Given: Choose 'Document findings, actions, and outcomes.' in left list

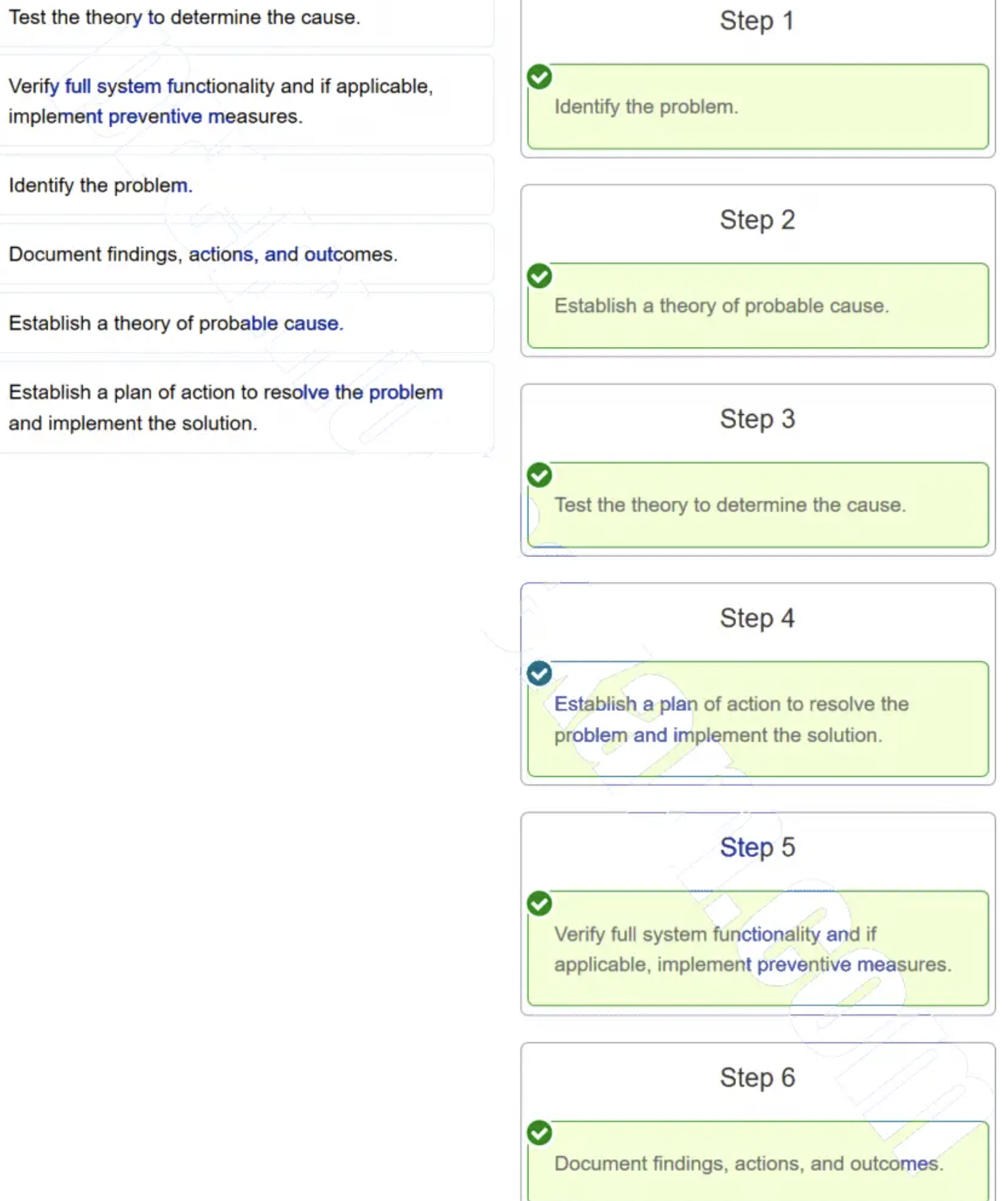Looking at the screenshot, I should (203, 255).
